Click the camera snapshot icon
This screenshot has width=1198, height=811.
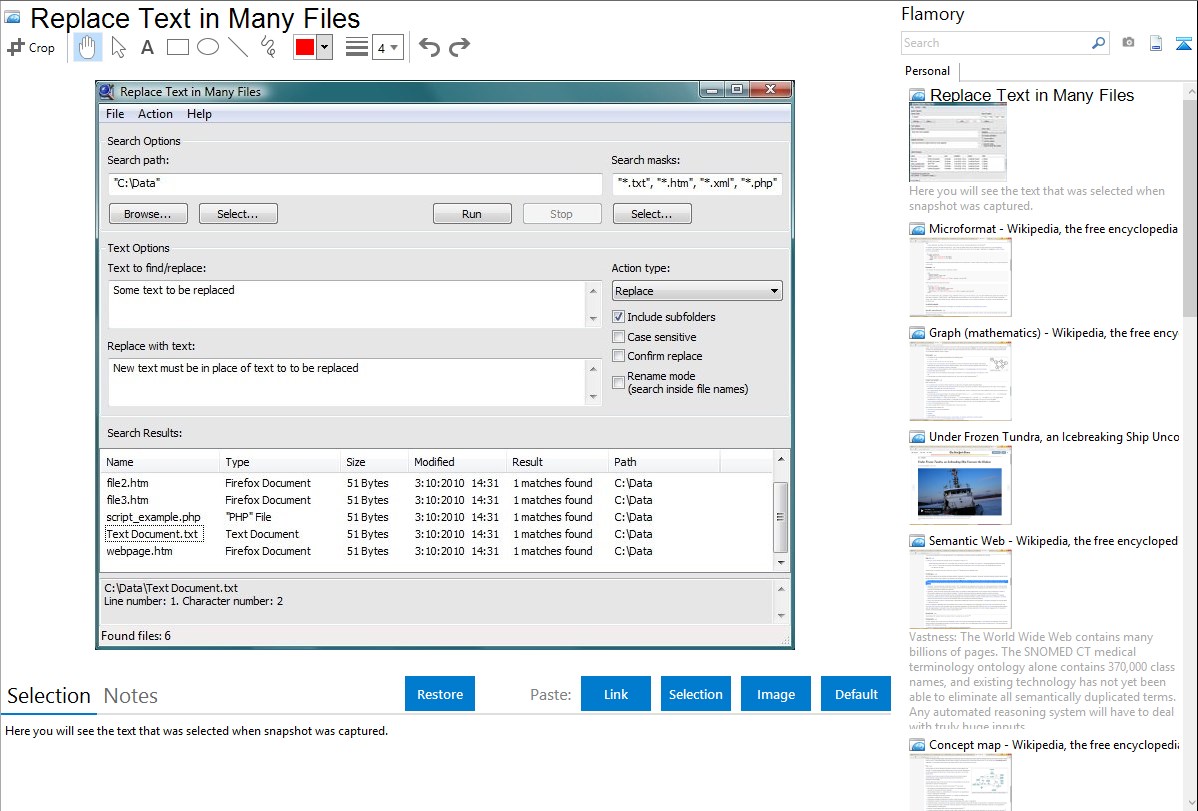point(1128,43)
